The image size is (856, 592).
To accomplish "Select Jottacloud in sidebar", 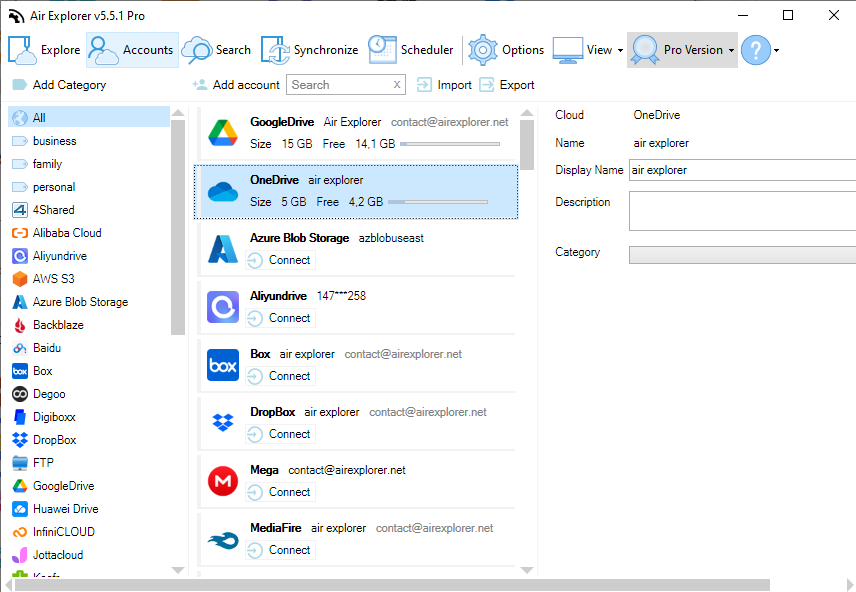I will tap(89, 555).
